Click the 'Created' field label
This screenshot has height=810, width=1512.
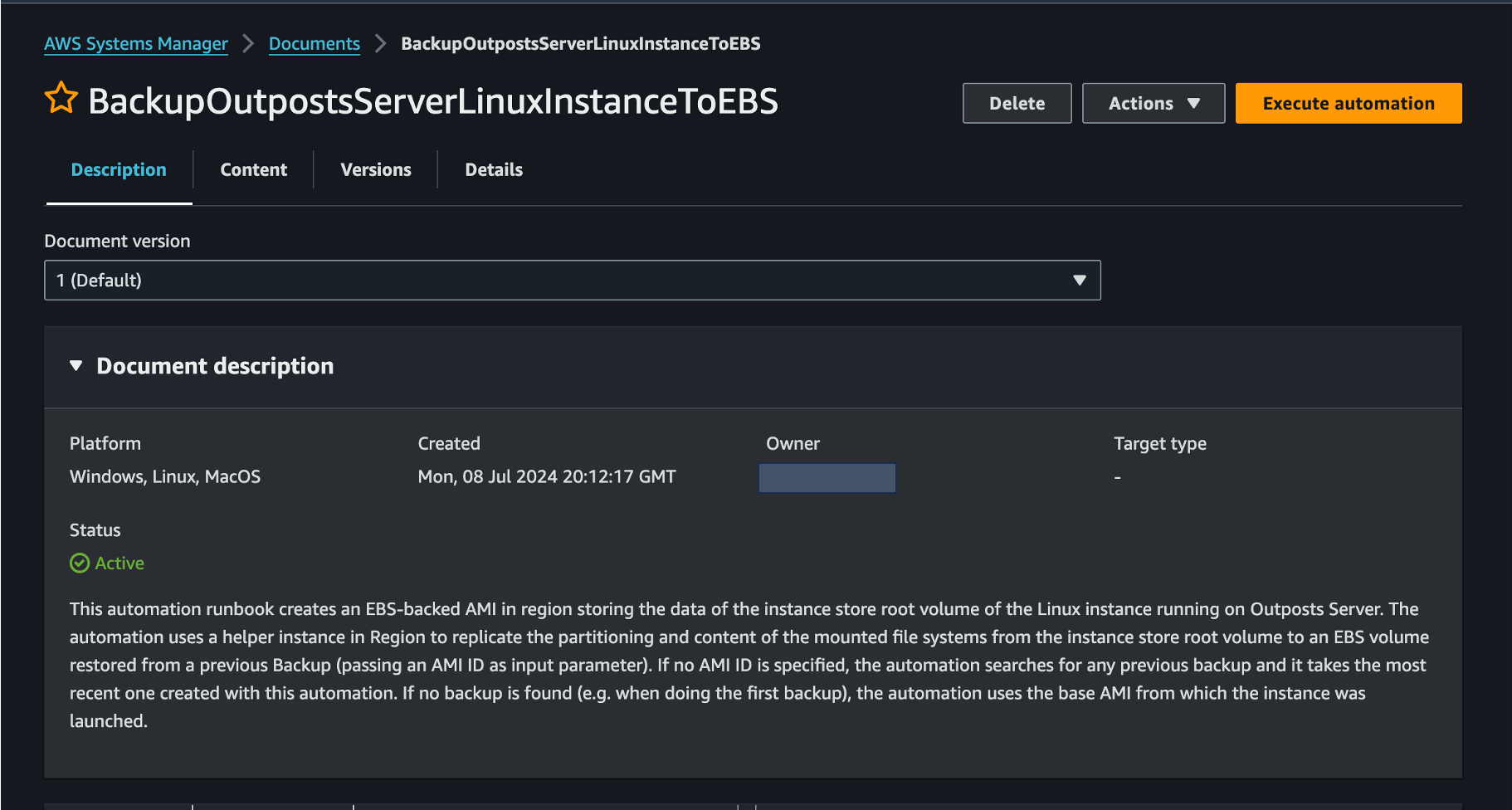point(449,444)
